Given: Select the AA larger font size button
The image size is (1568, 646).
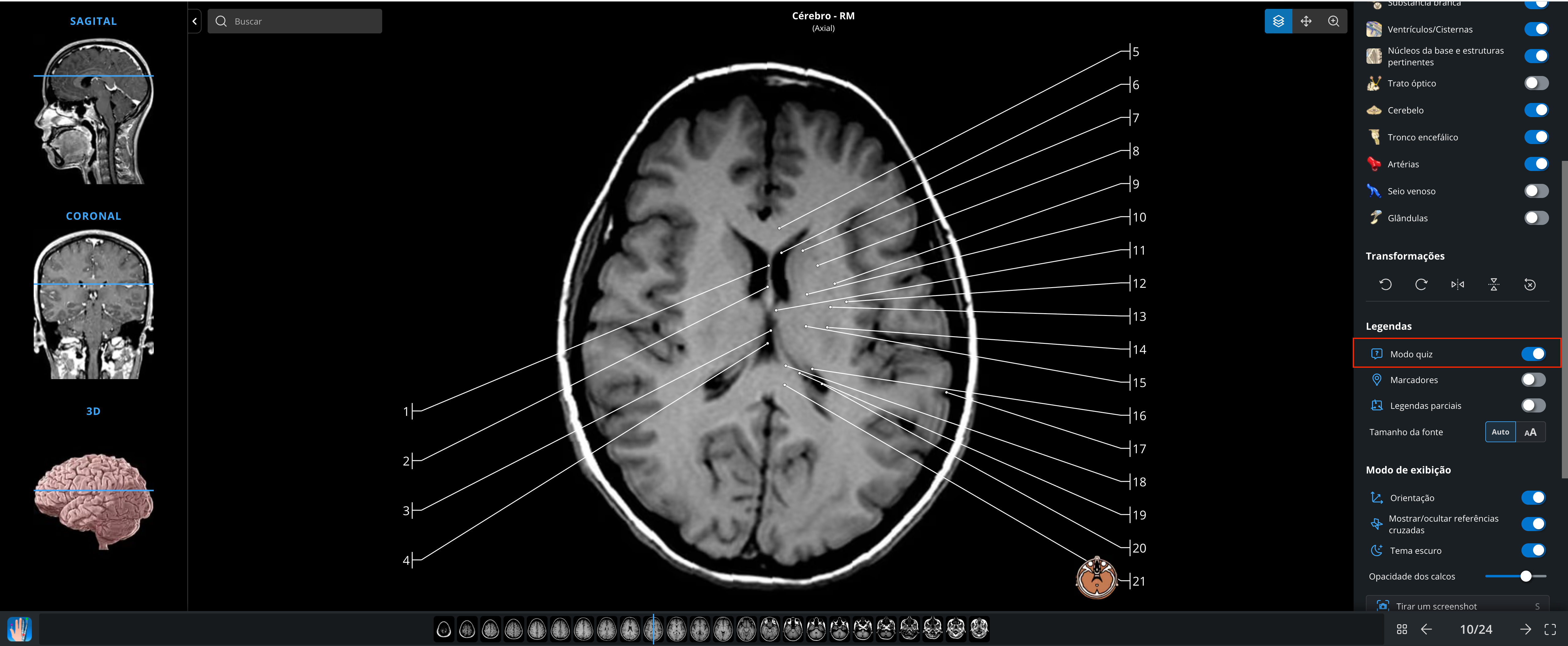Looking at the screenshot, I should 1530,432.
